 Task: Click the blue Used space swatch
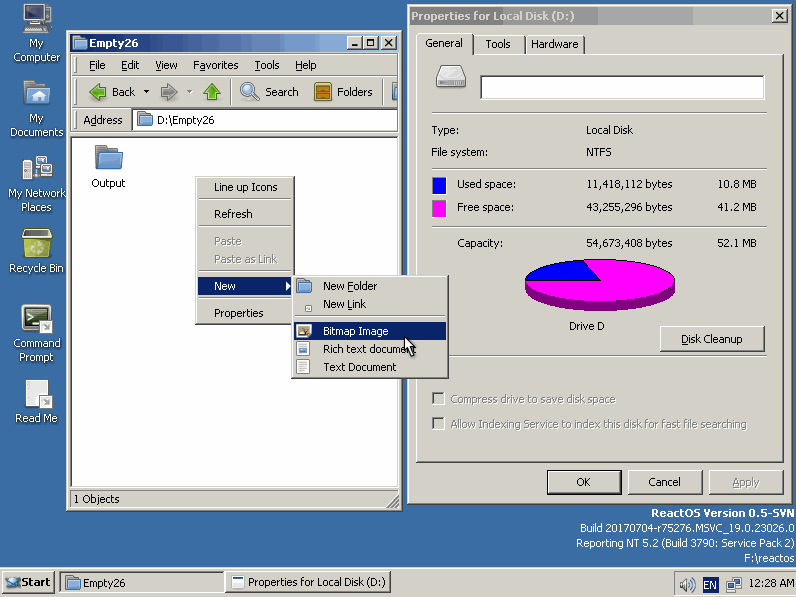439,185
